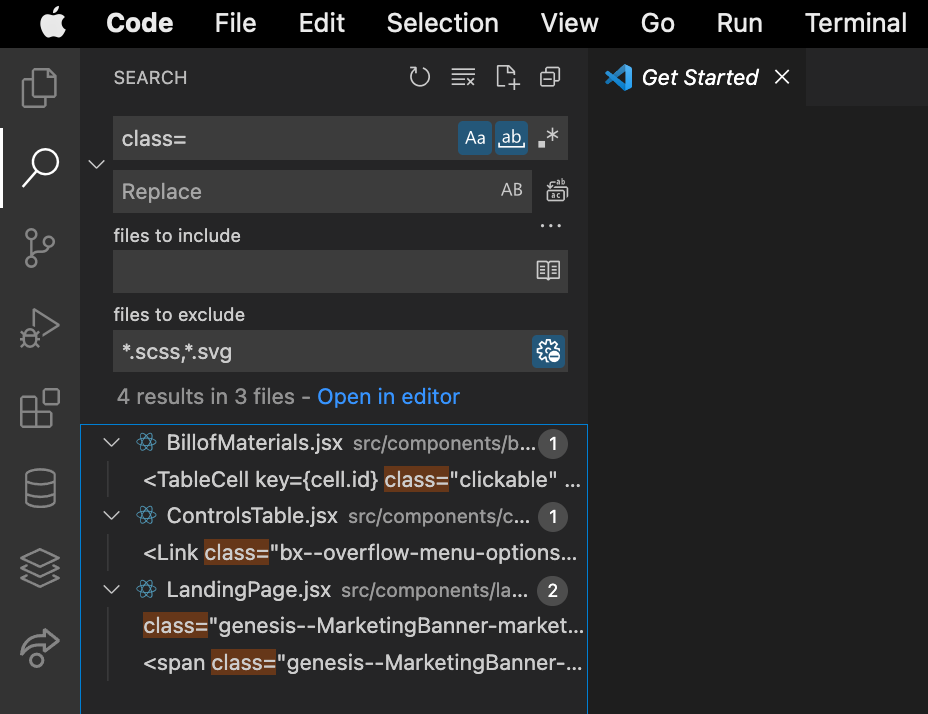This screenshot has width=928, height=714.
Task: Toggle Match Case in the search box
Action: point(475,138)
